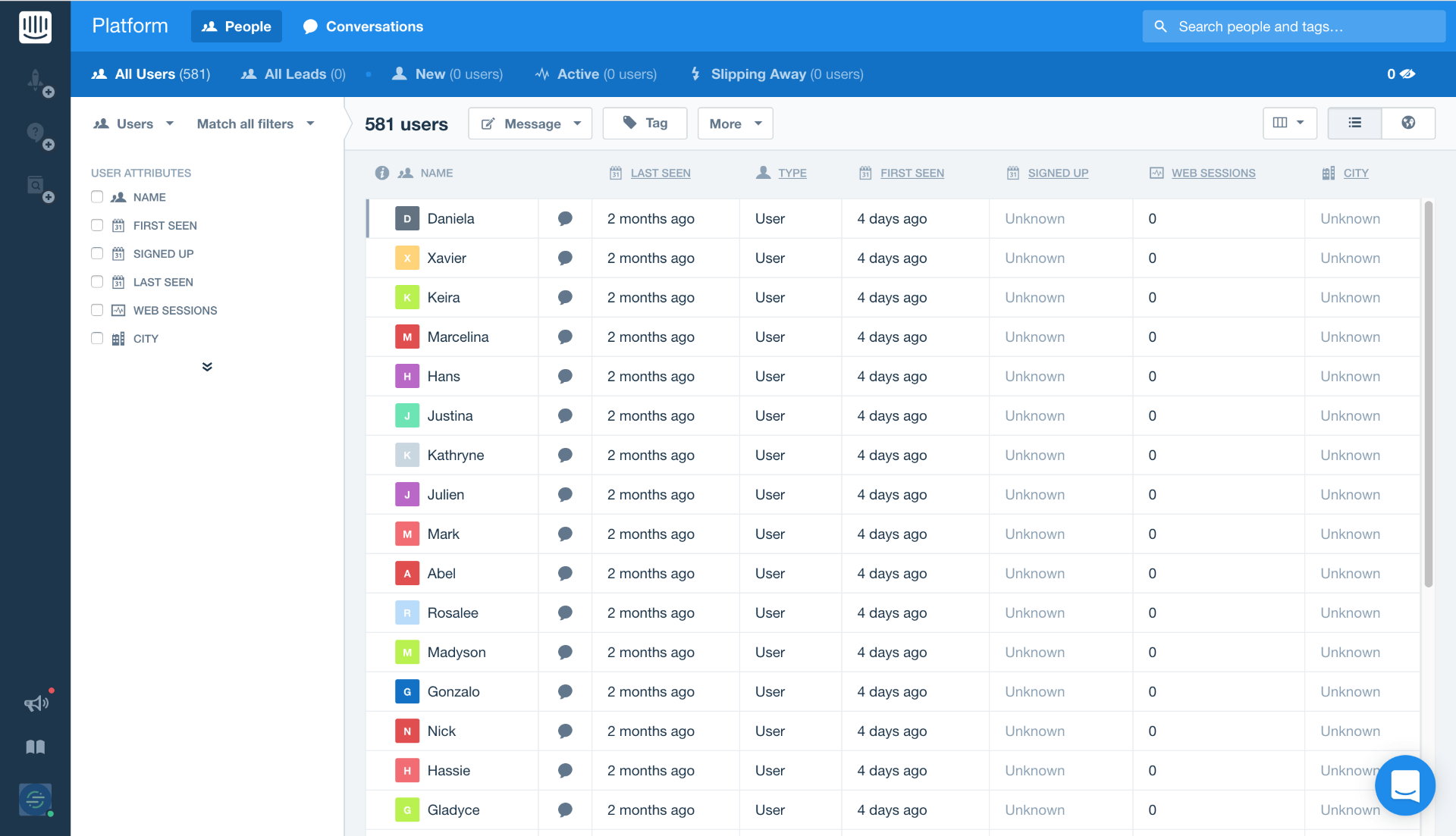Open the help book icon in sidebar
Viewport: 1456px width, 836px height.
coord(36,747)
